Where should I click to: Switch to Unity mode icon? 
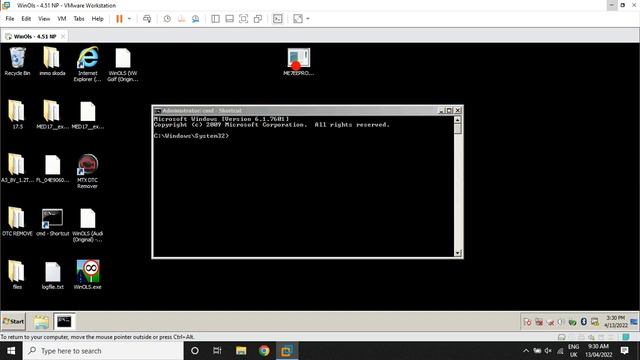[258, 19]
